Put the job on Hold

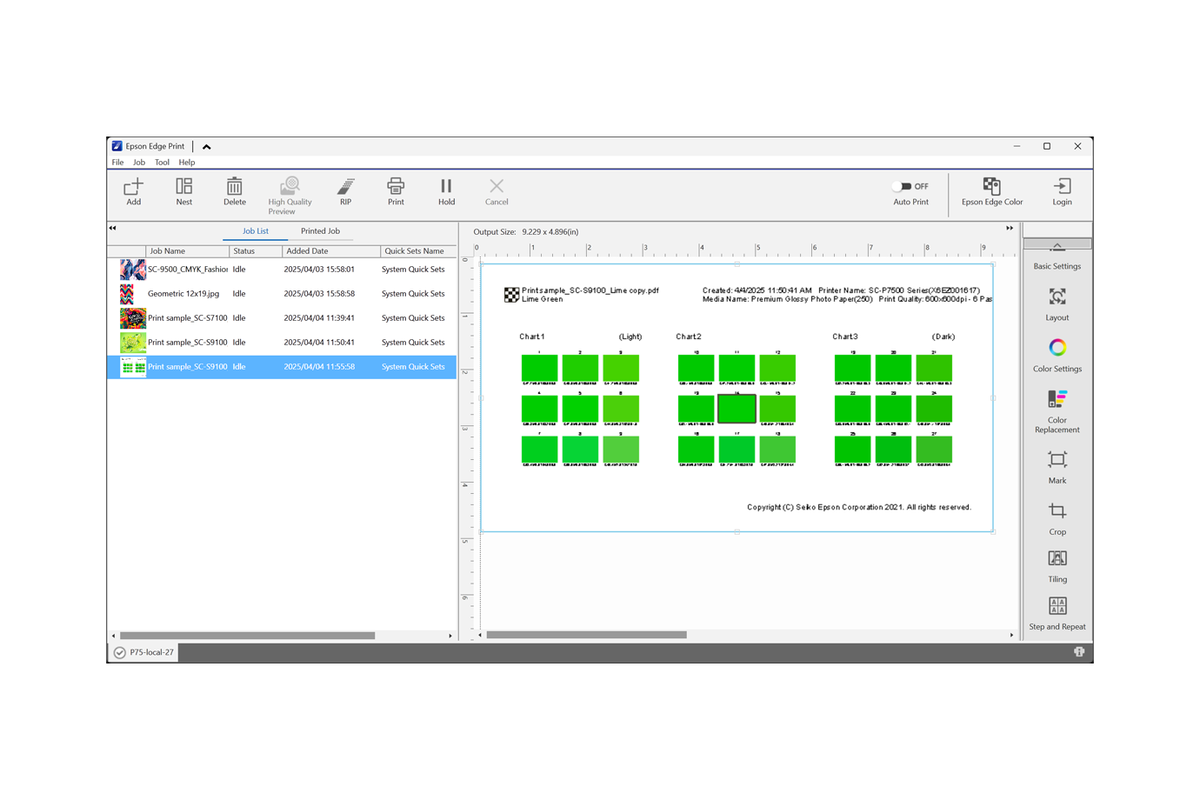(x=446, y=186)
